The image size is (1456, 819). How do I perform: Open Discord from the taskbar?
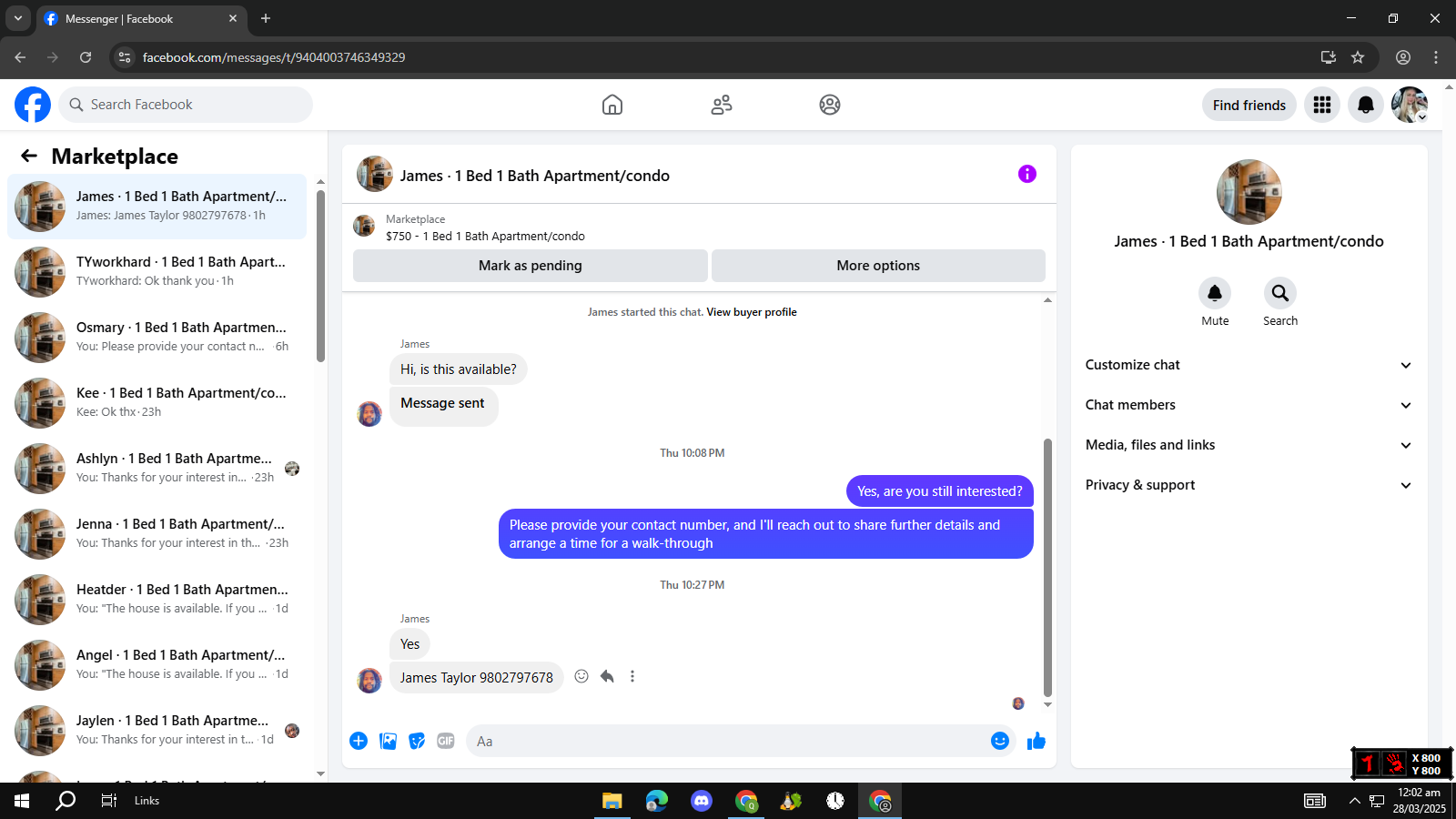701,801
